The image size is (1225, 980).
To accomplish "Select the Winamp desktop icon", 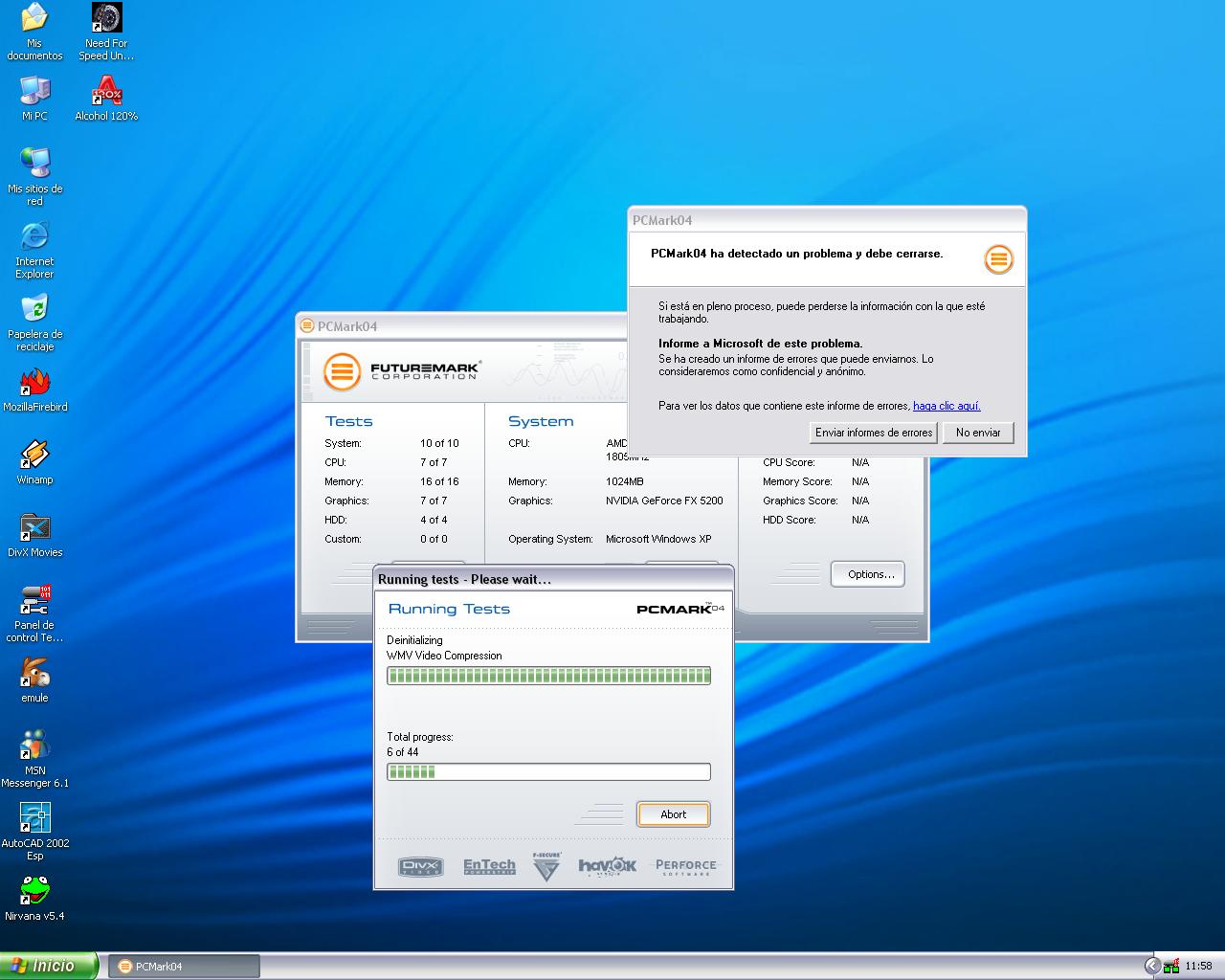I will point(34,456).
